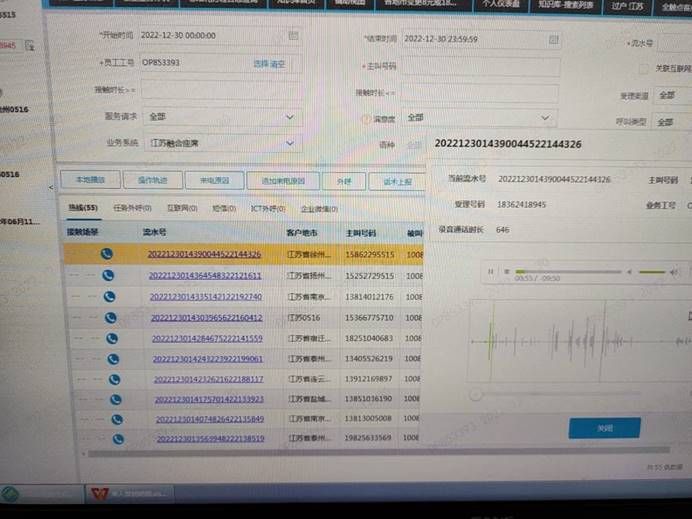
Task: Stop the recording with the stop button
Action: click(505, 271)
